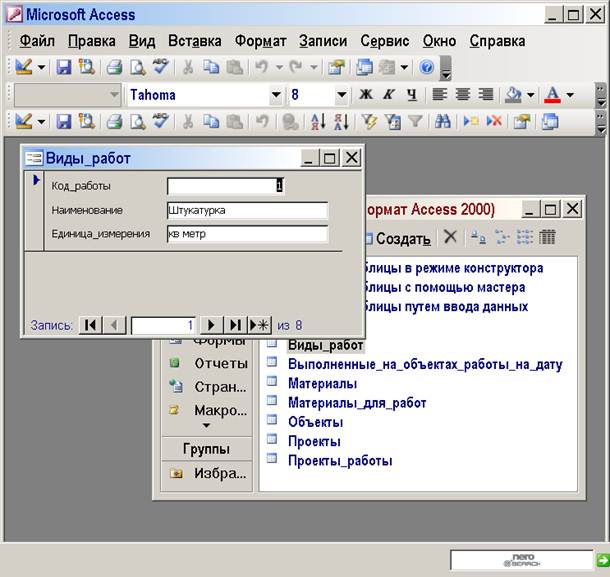Save using floppy icon in the top toolbar row

tap(64, 67)
